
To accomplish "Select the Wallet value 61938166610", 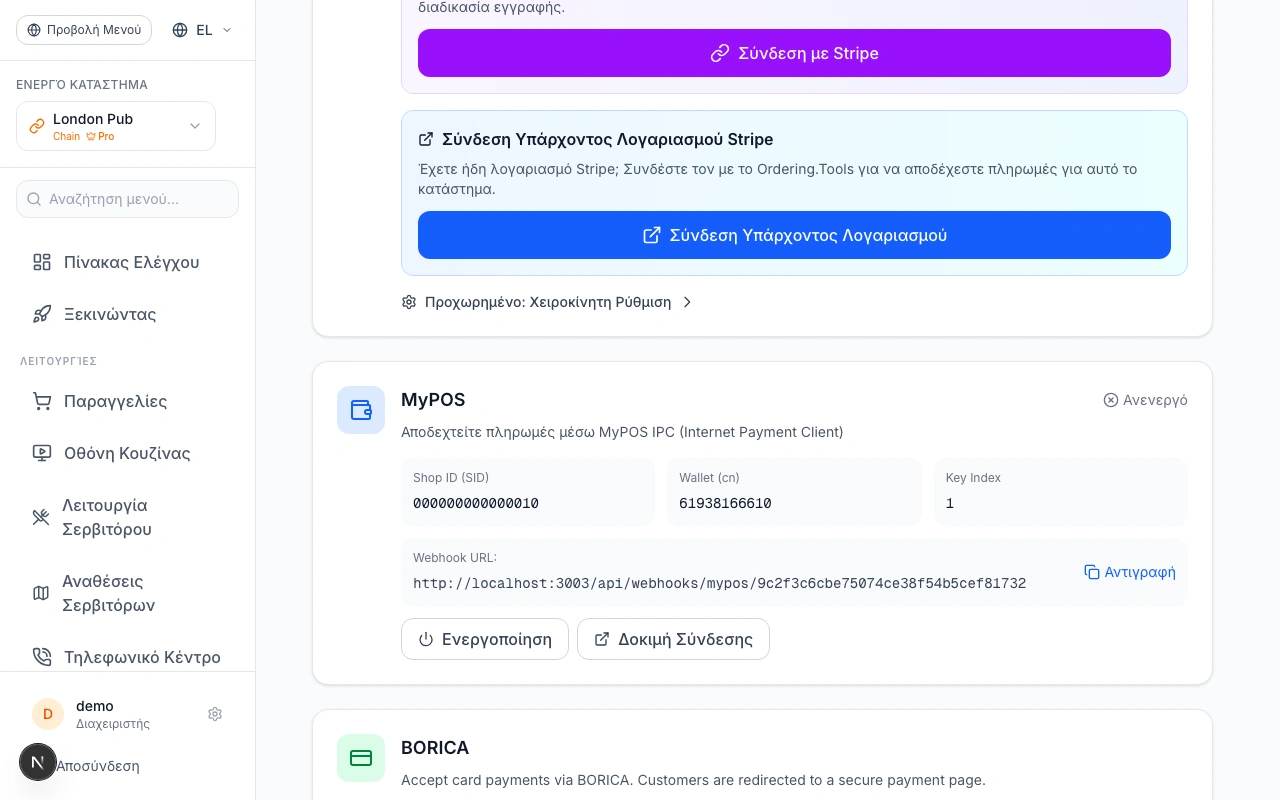I will [x=725, y=504].
